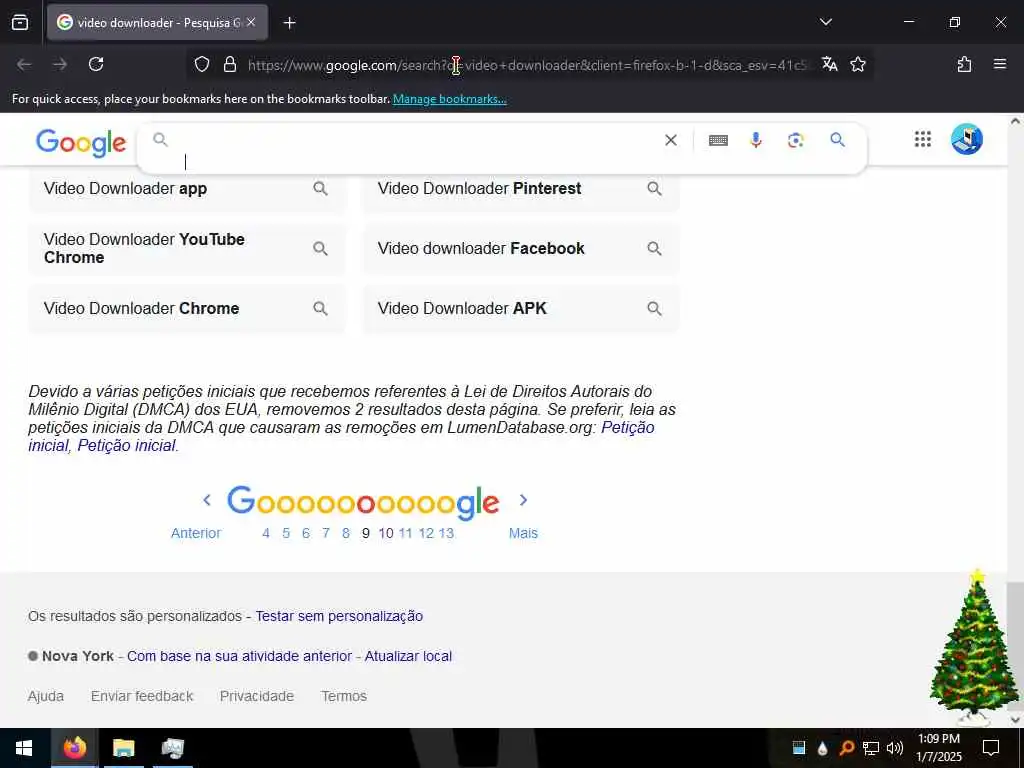Screen dimensions: 1024x768
Task: Open the Extensions puzzle icon
Action: pos(964,64)
